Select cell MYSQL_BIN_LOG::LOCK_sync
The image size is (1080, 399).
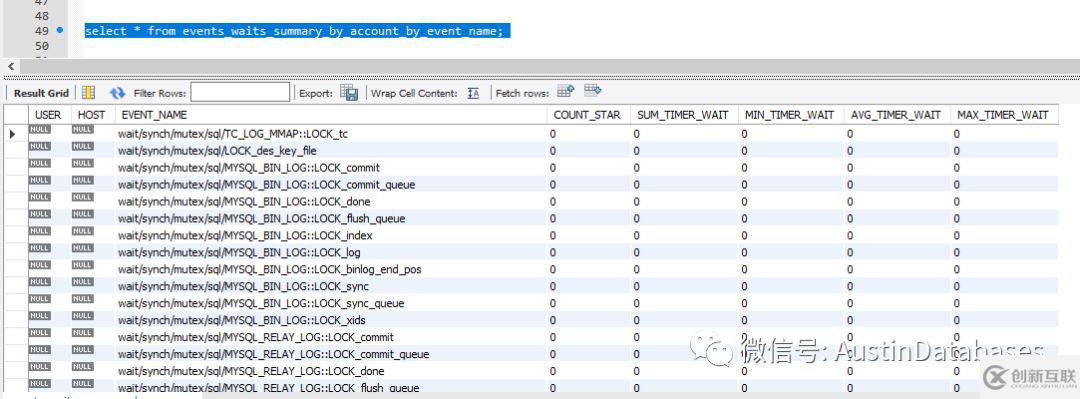click(x=243, y=286)
